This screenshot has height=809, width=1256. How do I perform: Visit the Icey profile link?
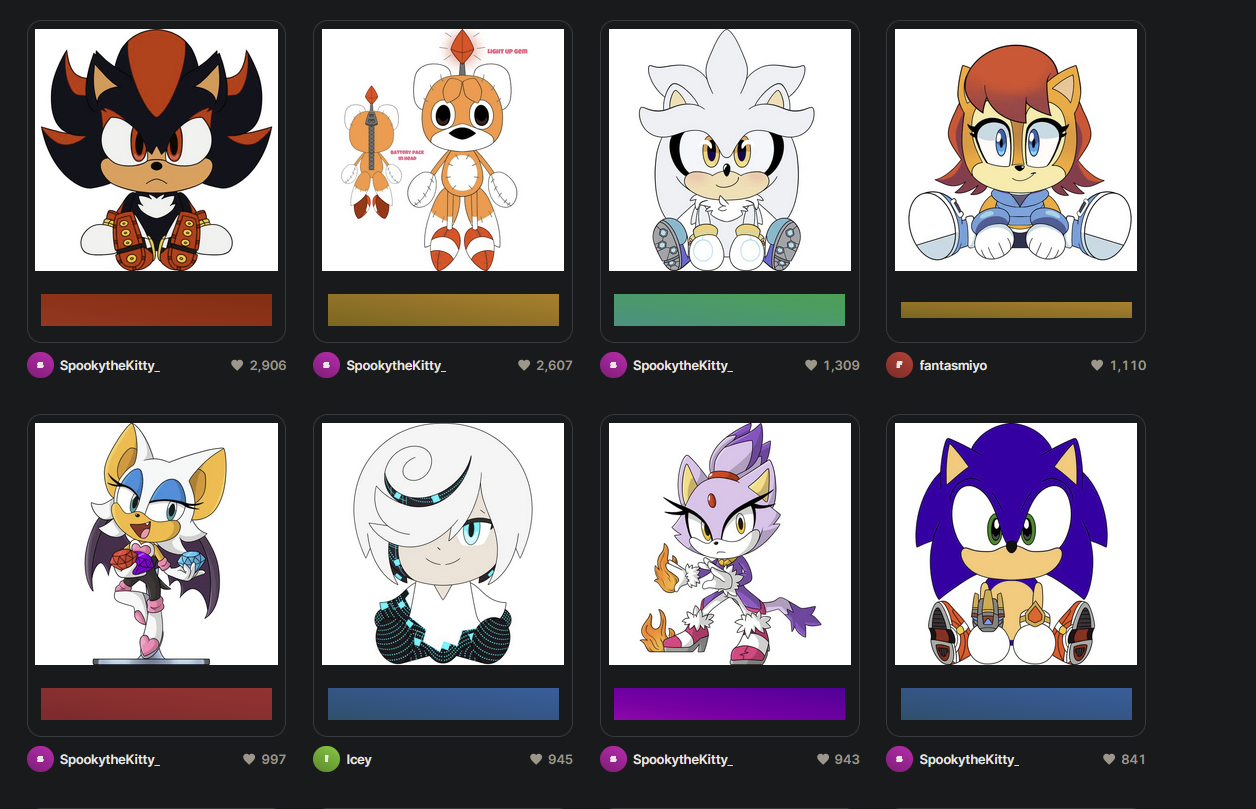359,760
